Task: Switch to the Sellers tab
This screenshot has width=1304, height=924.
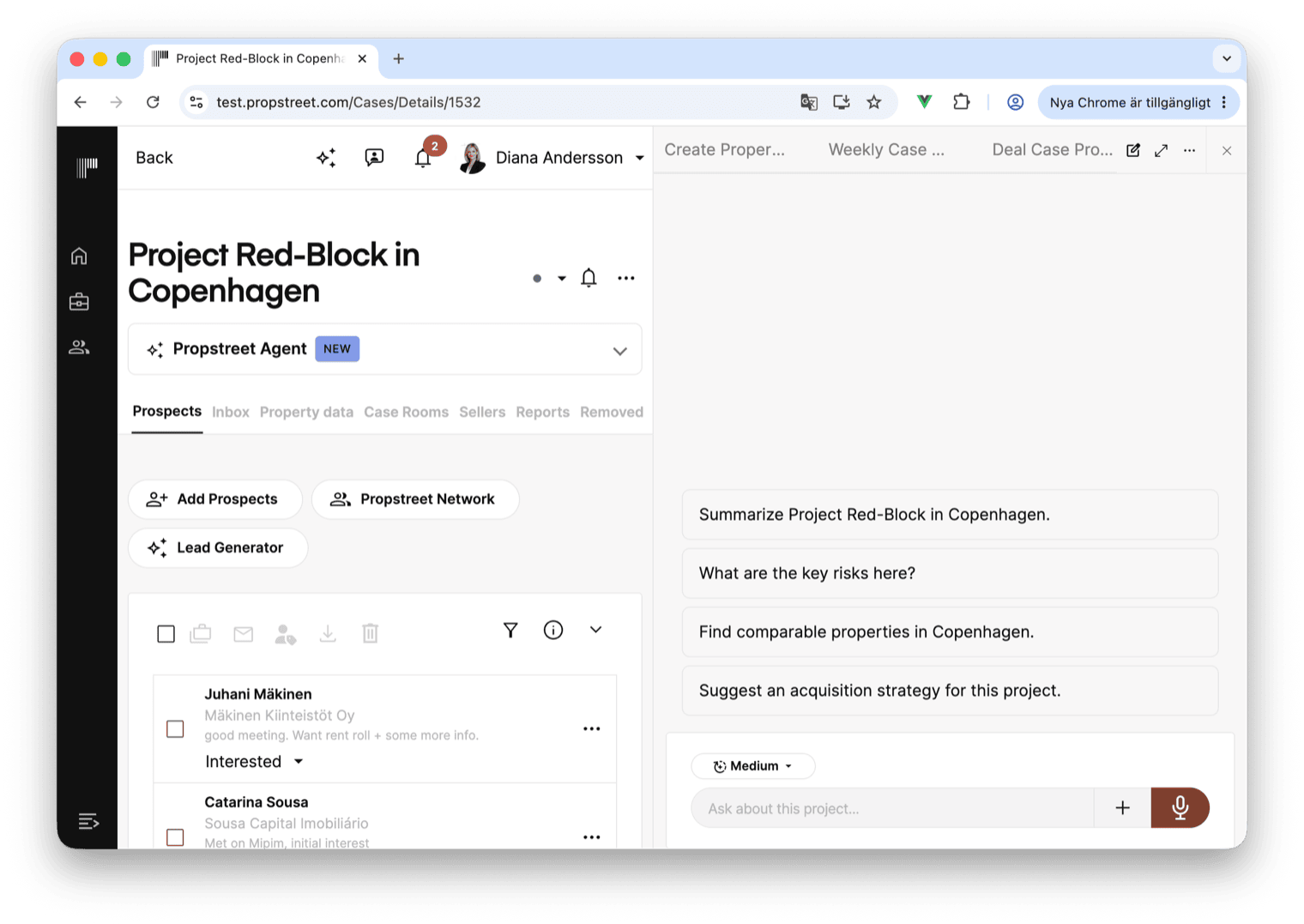Action: (x=482, y=412)
